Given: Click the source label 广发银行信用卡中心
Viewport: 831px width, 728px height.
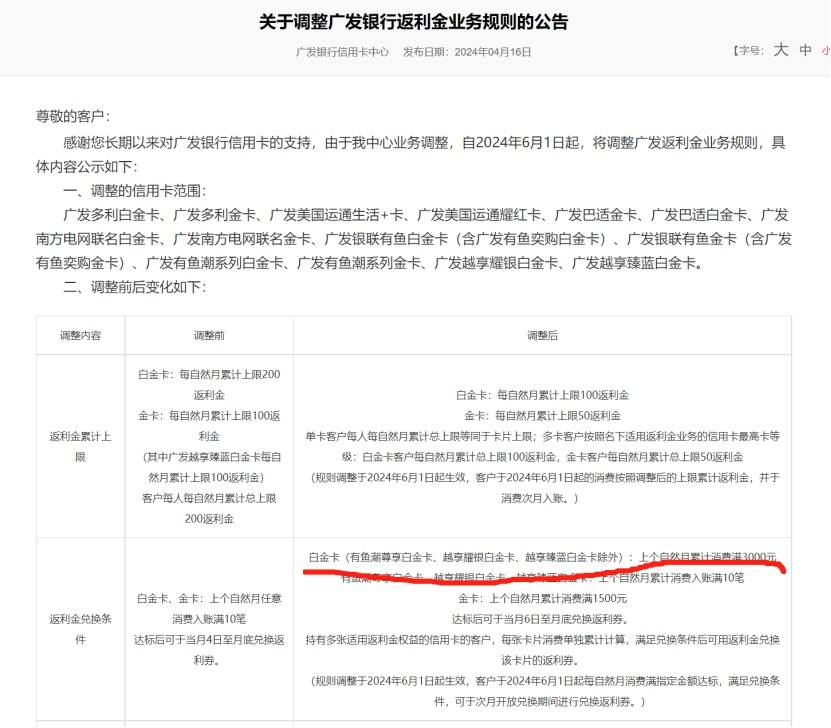Looking at the screenshot, I should 342,52.
